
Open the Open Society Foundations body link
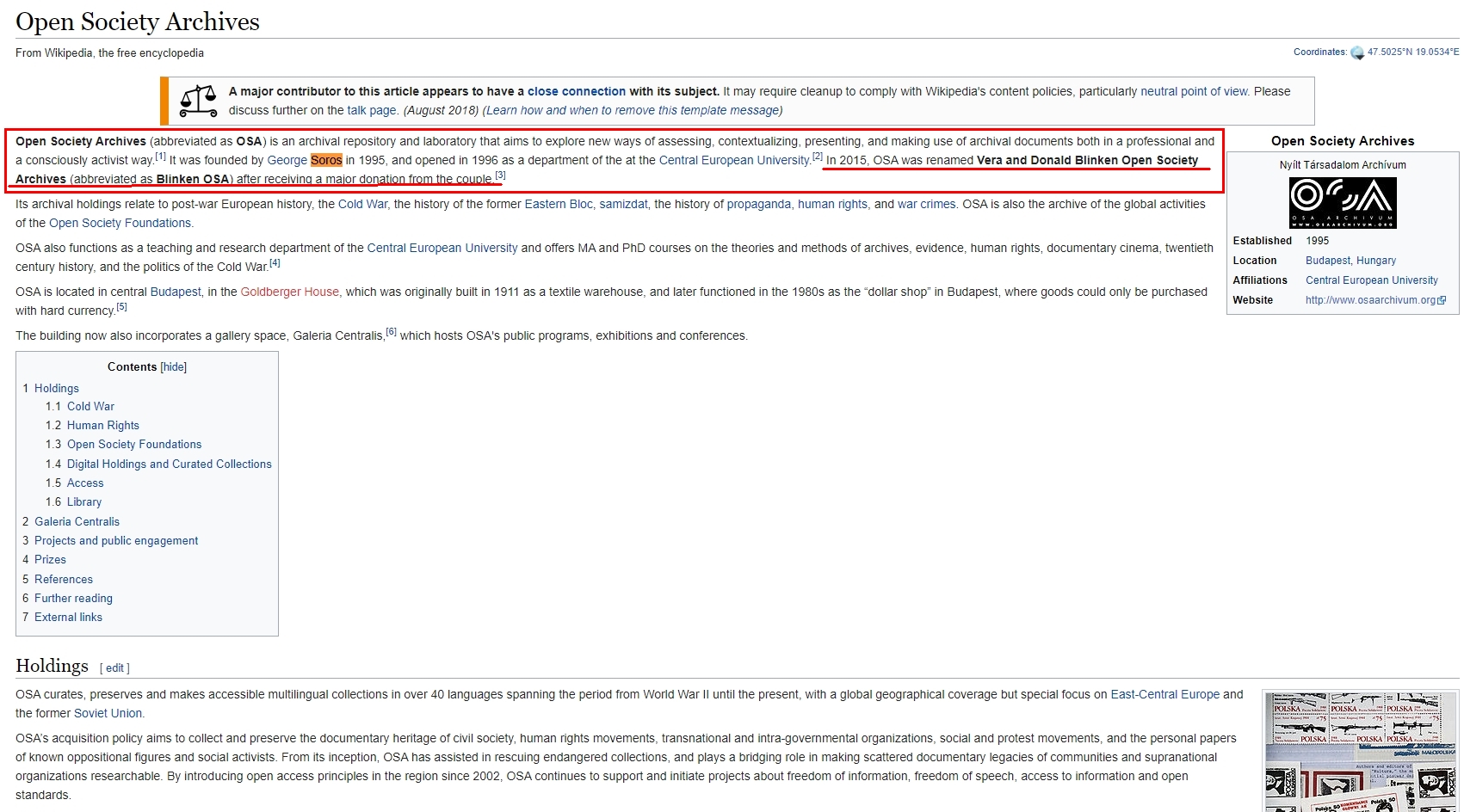pos(120,223)
